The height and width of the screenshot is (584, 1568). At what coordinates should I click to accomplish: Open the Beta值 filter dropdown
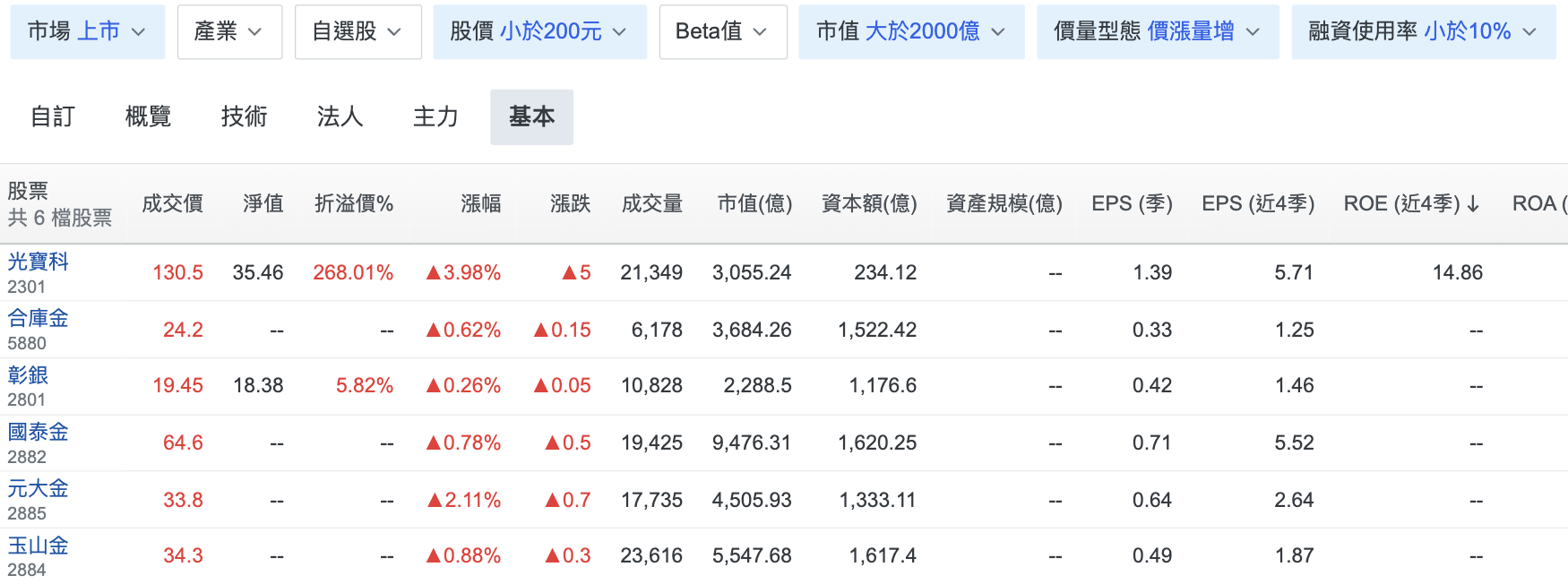[723, 31]
